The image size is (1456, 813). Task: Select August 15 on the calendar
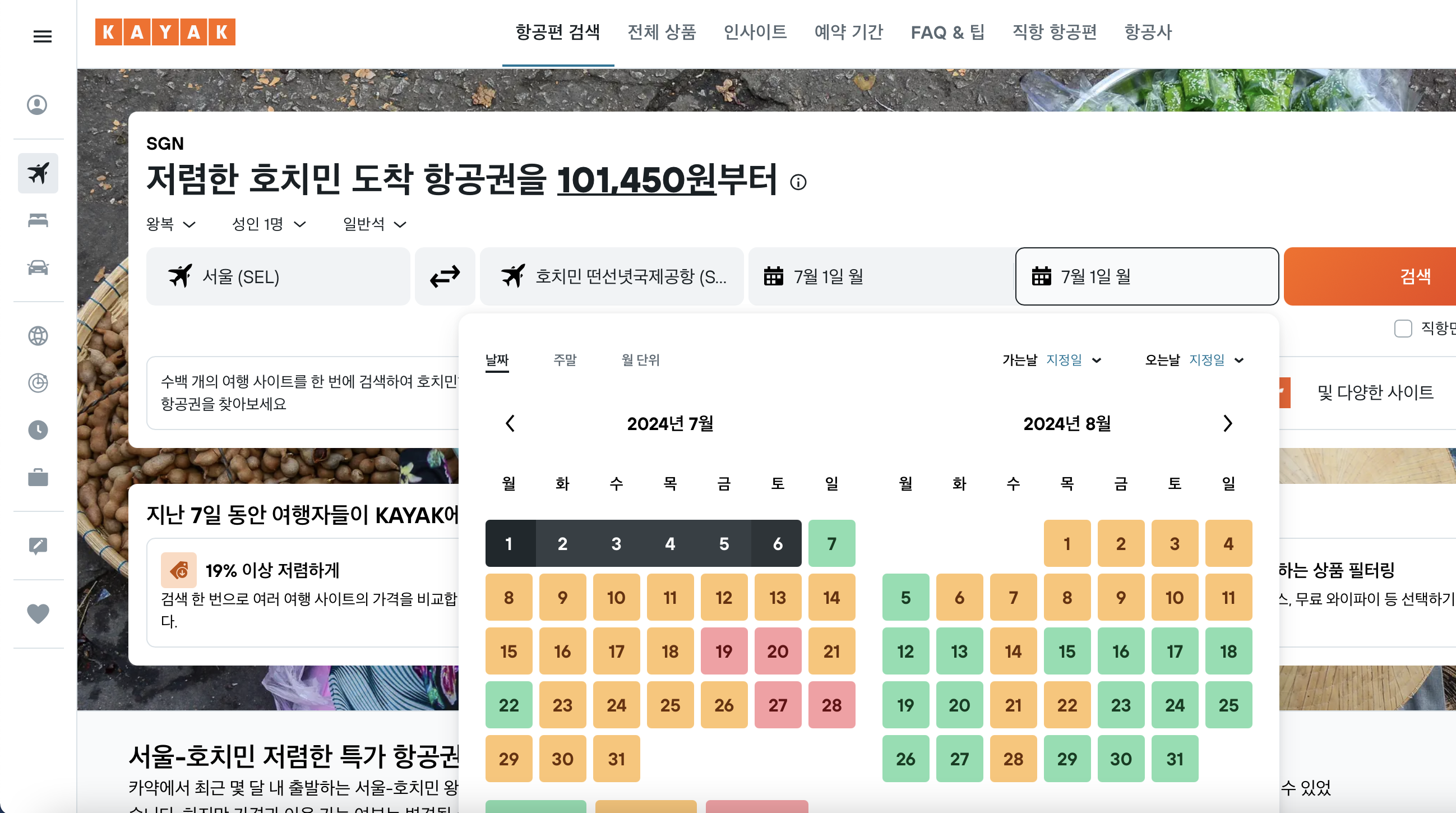pos(1066,652)
